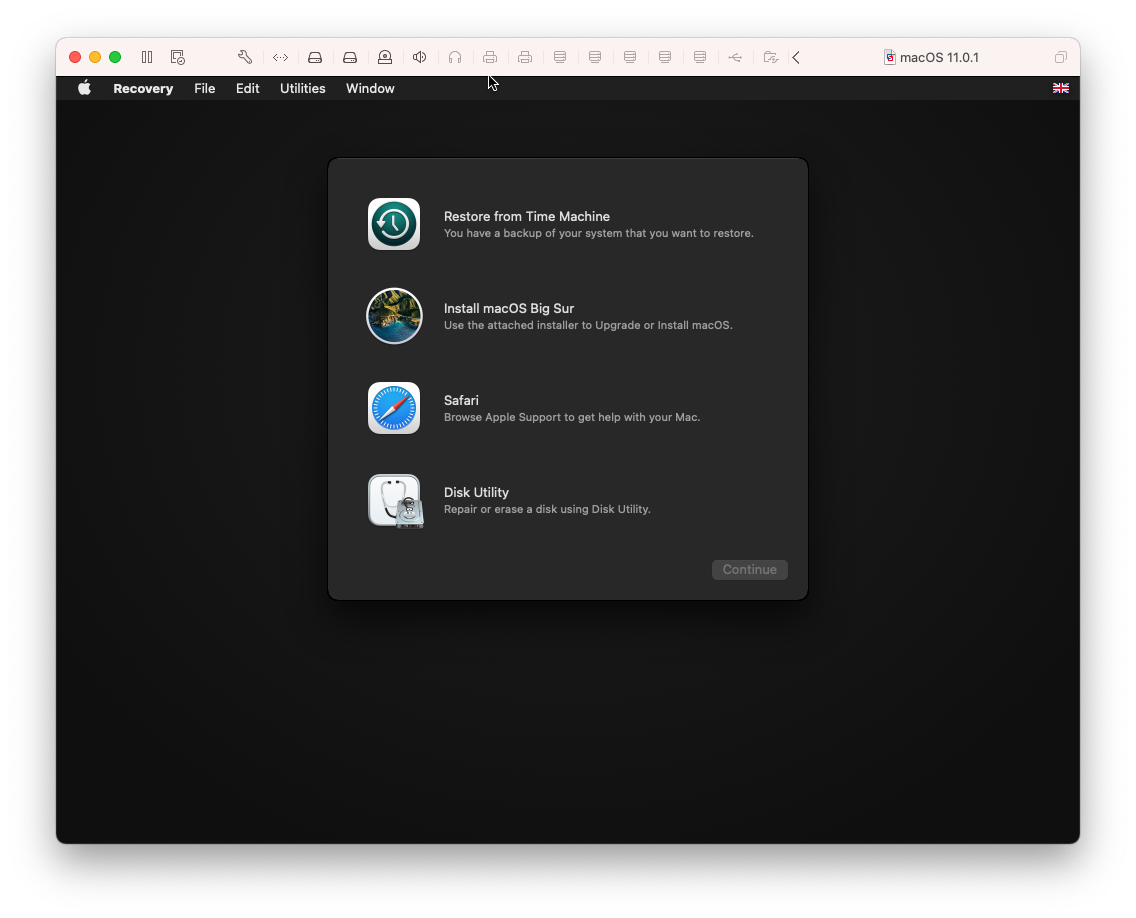Open the serial console icon

pos(280,57)
